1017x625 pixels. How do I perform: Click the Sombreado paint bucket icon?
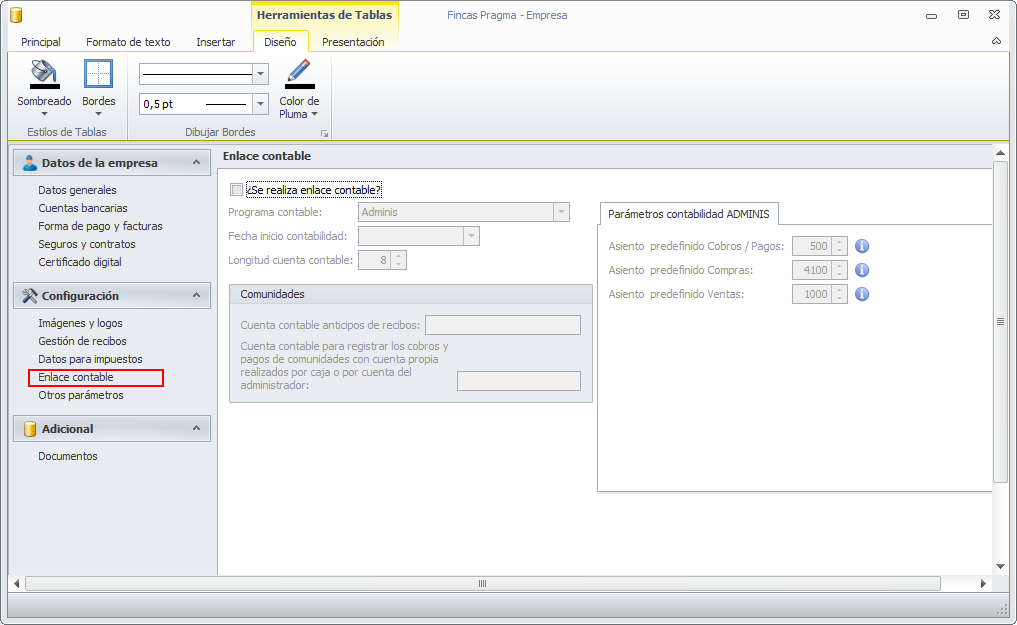point(44,75)
